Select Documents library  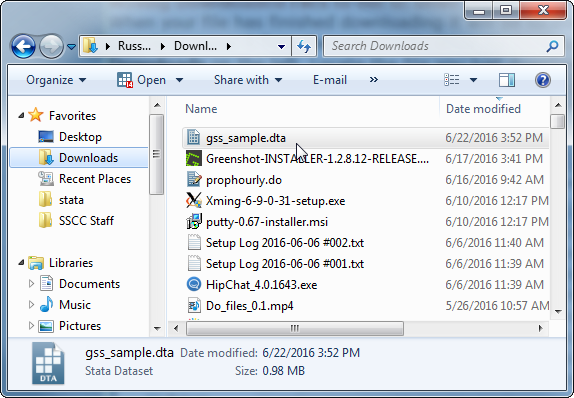click(89, 284)
